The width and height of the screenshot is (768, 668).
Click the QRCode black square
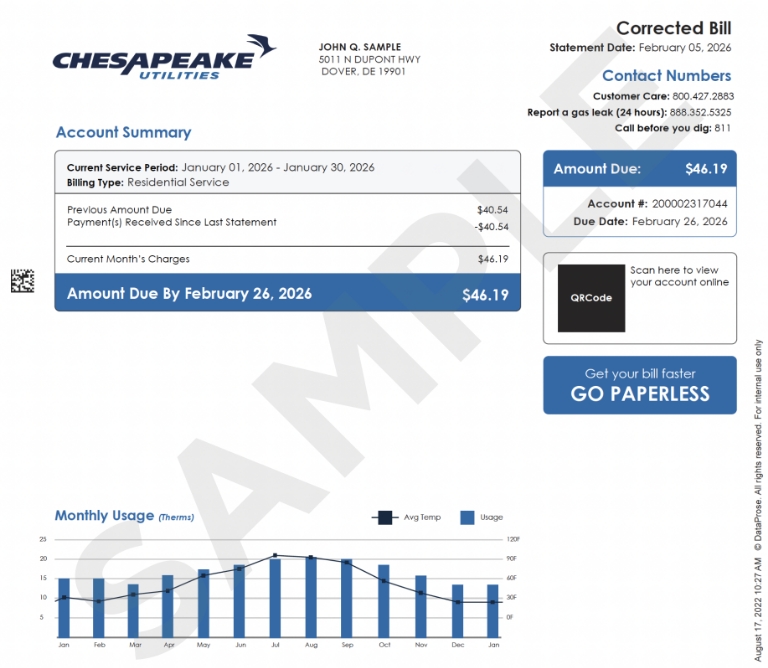pos(591,298)
